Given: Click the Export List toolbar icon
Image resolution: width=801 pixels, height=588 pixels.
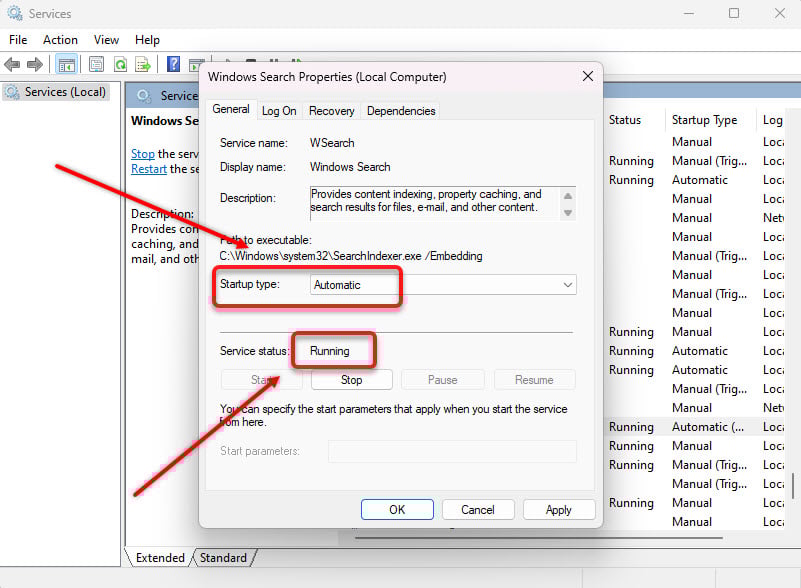Looking at the screenshot, I should pyautogui.click(x=143, y=64).
